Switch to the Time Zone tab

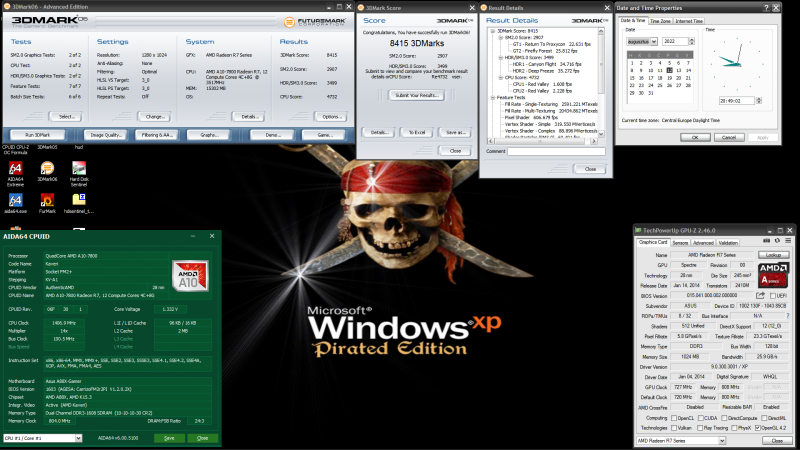(x=660, y=21)
